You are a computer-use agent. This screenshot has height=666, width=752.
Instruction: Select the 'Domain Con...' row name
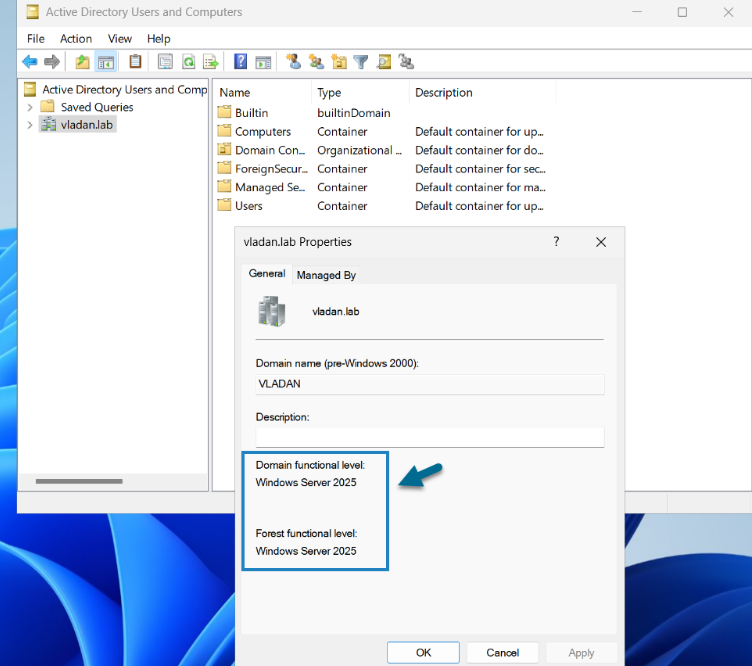270,150
